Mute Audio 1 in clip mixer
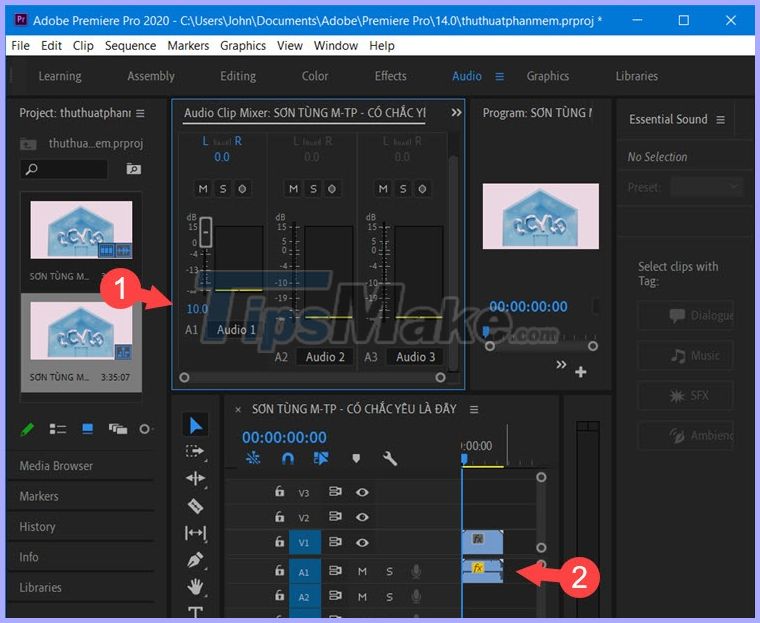Viewport: 760px width, 623px height. [x=203, y=189]
